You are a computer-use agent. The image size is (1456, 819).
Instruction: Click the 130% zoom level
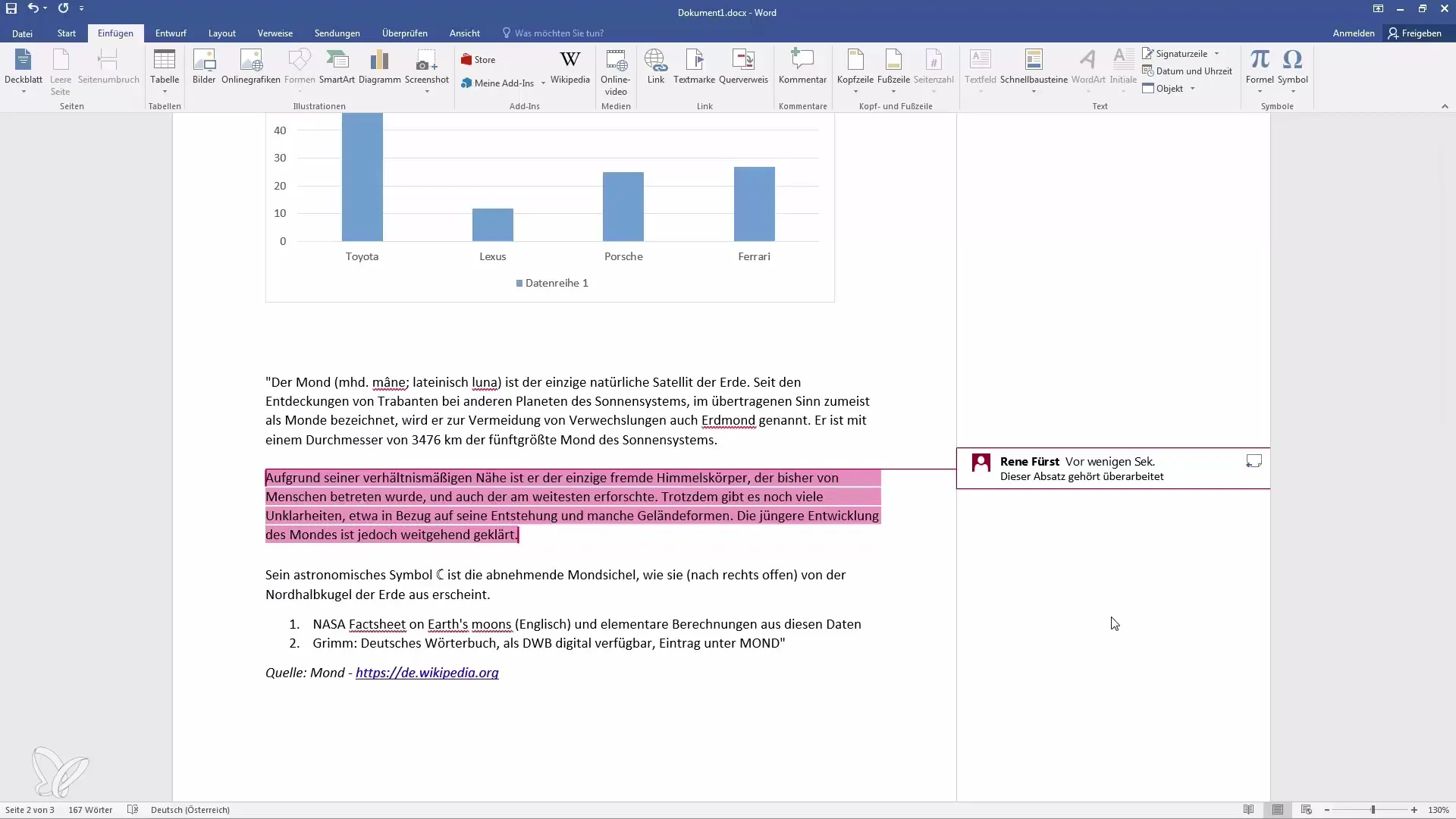[x=1439, y=810]
